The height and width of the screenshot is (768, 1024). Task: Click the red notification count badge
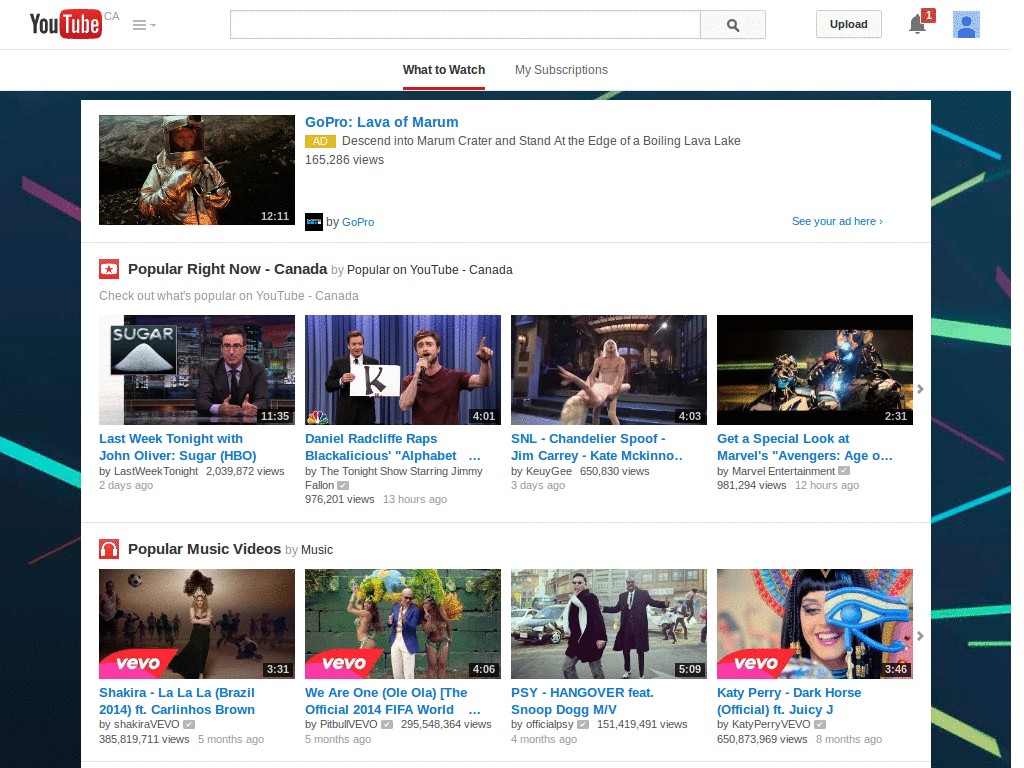(929, 15)
